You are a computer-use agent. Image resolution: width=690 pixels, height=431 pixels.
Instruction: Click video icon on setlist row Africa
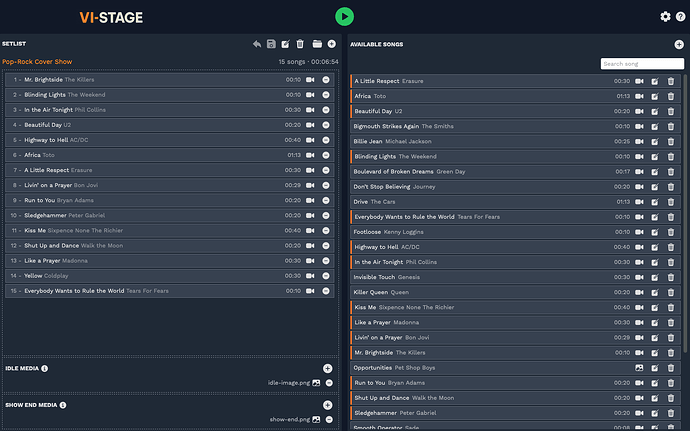310,155
